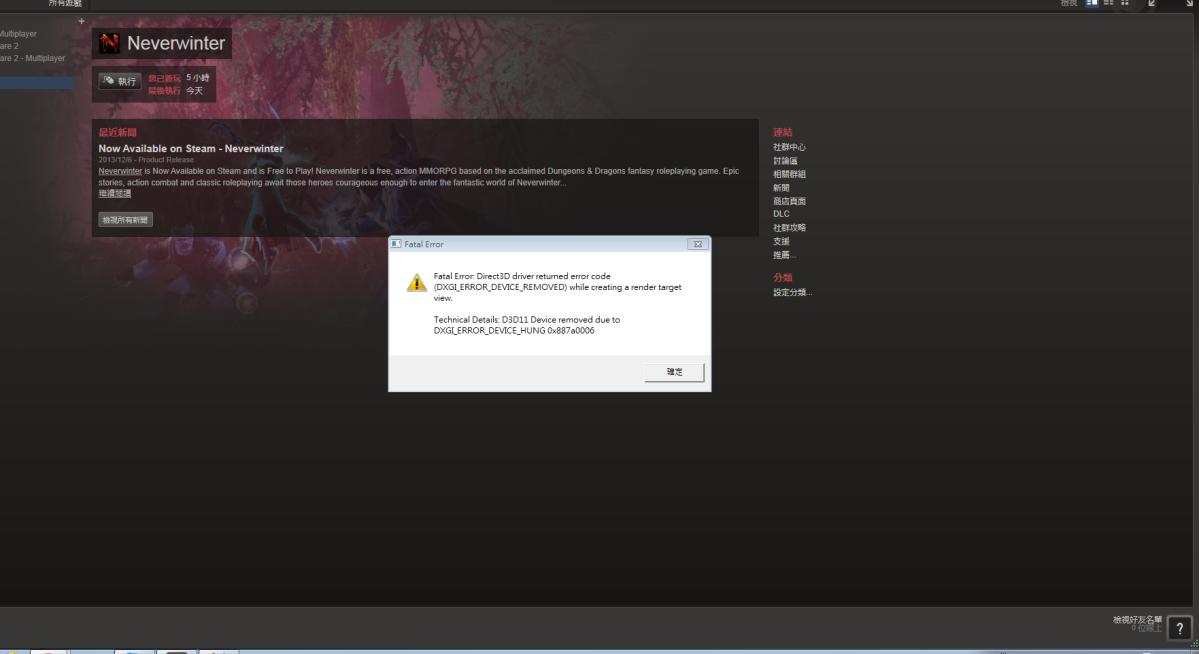The image size is (1199, 654).
Task: Switch library to list view mode
Action: point(1106,3)
